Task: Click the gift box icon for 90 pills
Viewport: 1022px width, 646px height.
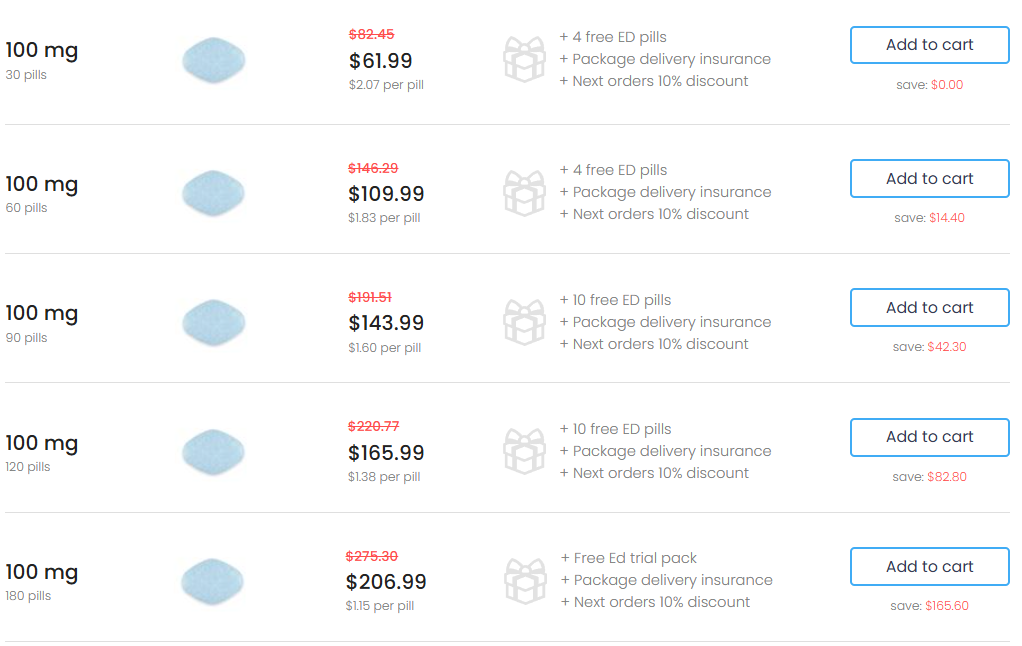Action: tap(524, 322)
